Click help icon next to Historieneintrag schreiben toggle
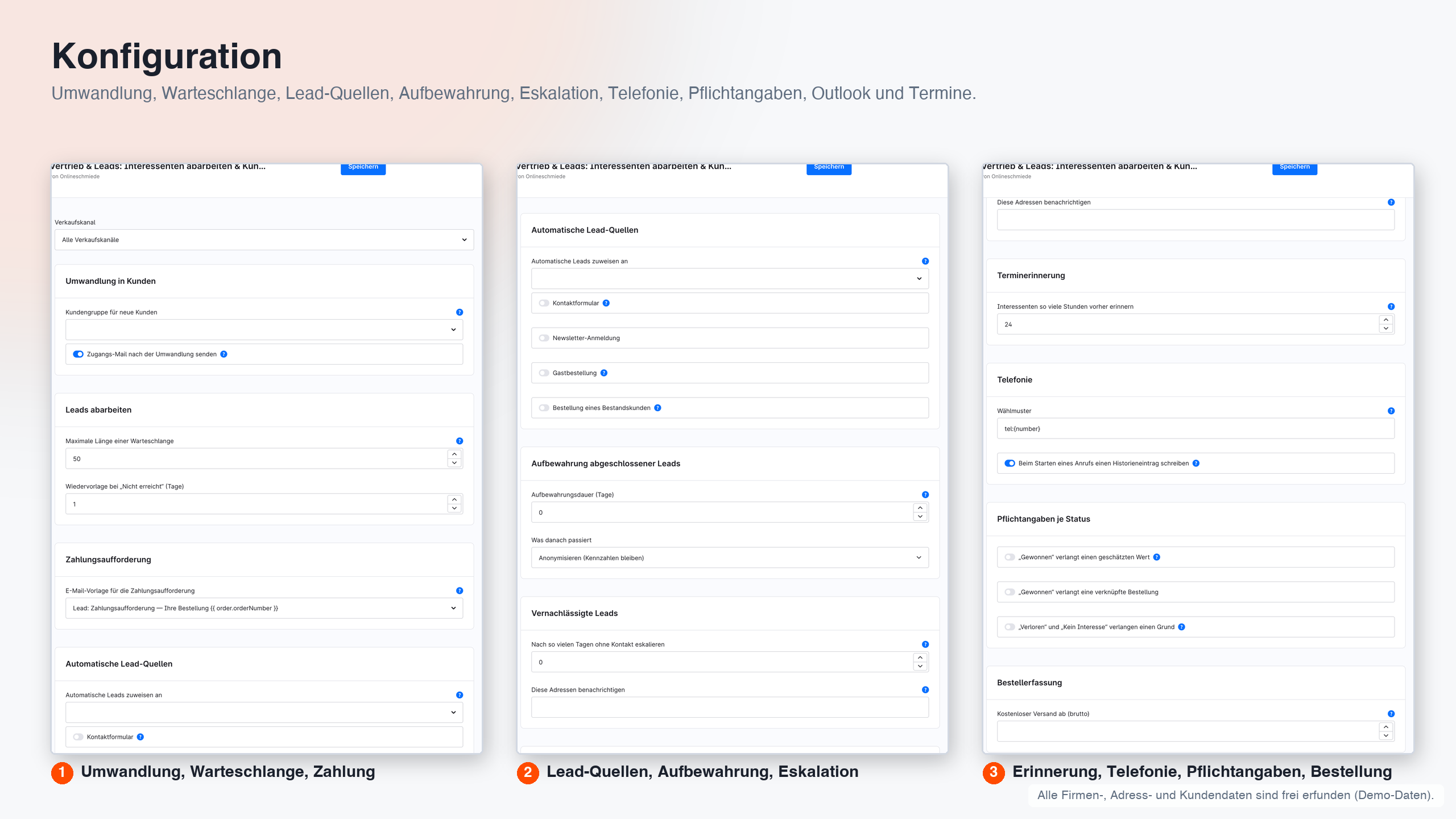 click(x=1196, y=464)
